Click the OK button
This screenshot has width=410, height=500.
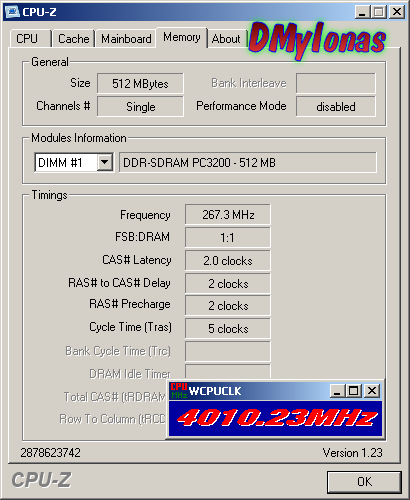point(364,482)
